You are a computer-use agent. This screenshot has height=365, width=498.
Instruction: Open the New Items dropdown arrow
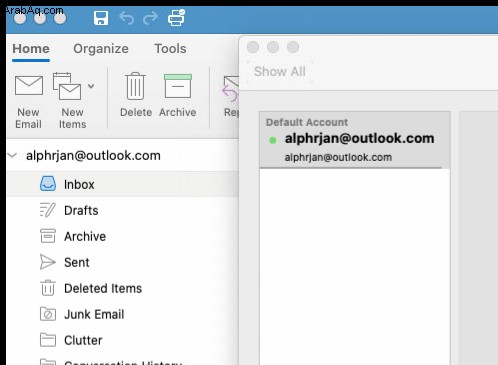(91, 86)
